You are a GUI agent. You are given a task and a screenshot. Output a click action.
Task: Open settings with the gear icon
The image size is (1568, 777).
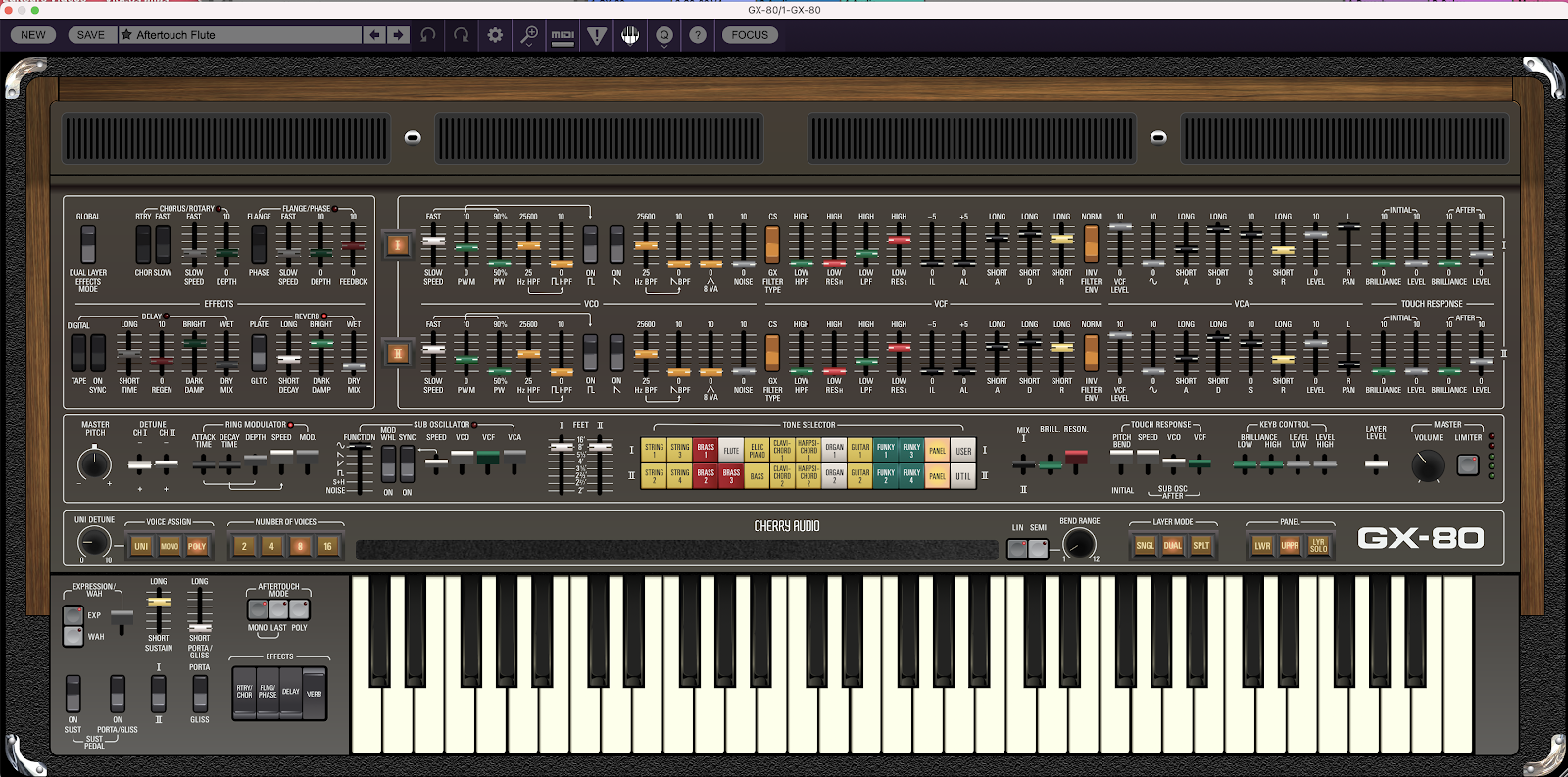495,35
